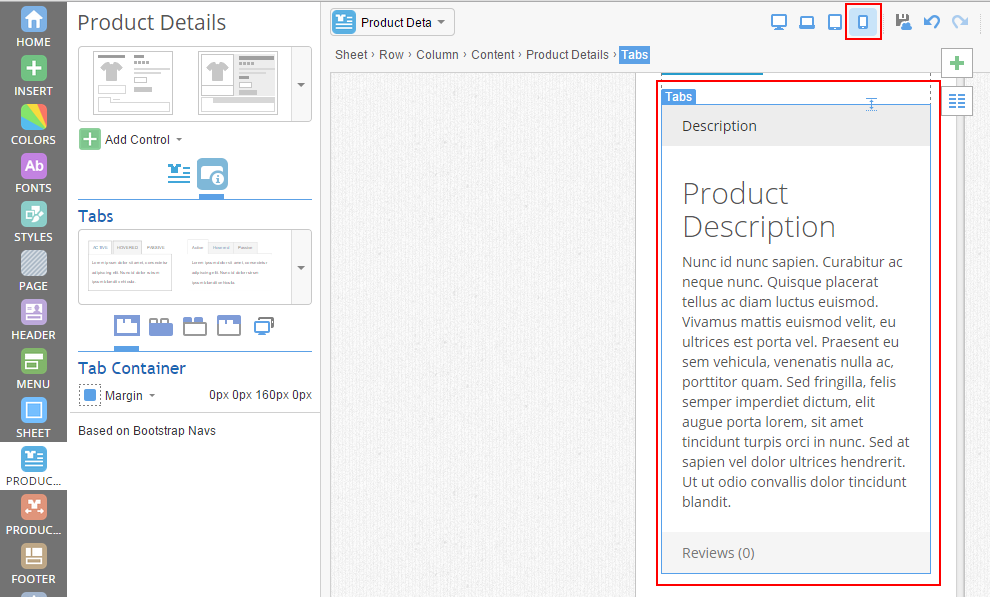Viewport: 990px width, 597px height.
Task: Go to Row in breadcrumb
Action: (x=391, y=55)
